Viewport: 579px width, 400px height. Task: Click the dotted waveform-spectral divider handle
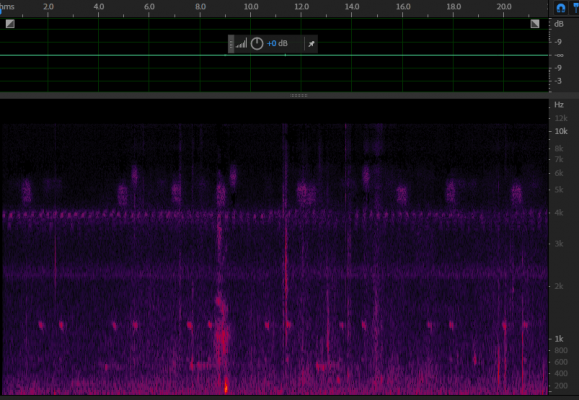(x=299, y=96)
